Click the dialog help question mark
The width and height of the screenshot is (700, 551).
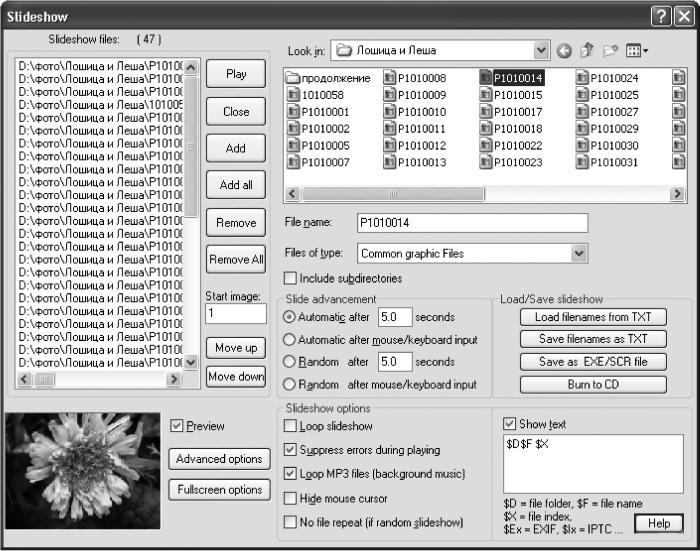(x=661, y=17)
